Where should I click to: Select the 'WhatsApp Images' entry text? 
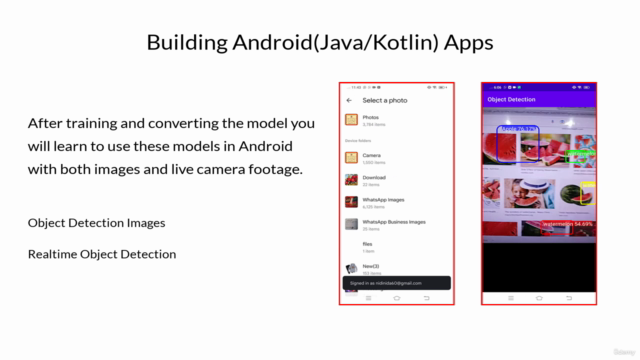383,200
